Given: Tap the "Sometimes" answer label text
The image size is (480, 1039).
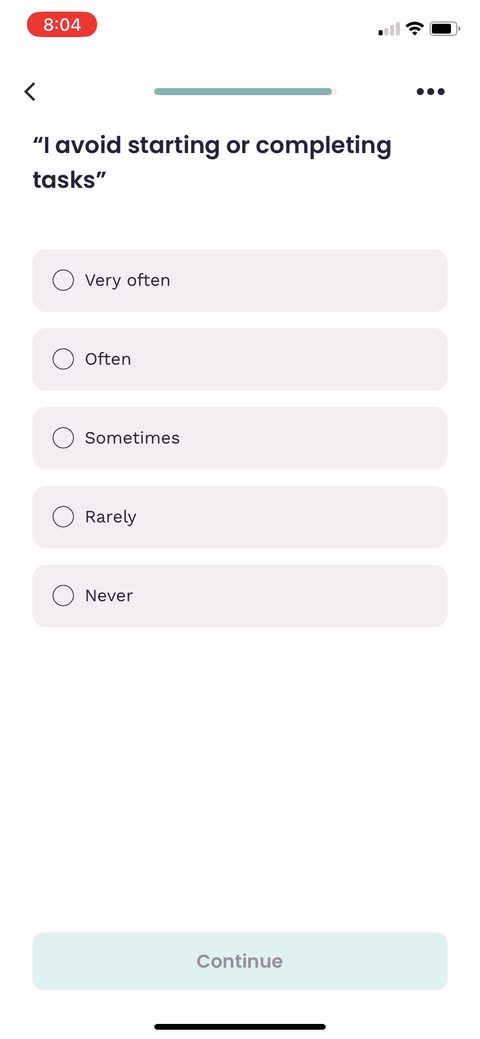Looking at the screenshot, I should point(132,438).
